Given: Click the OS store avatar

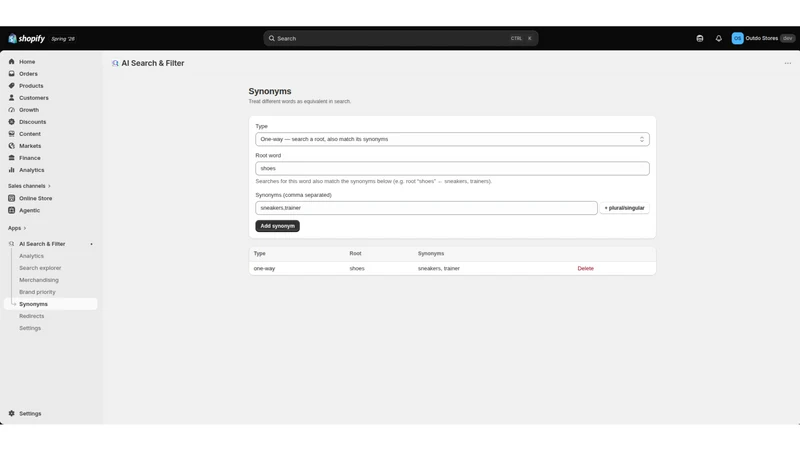Looking at the screenshot, I should coord(737,38).
